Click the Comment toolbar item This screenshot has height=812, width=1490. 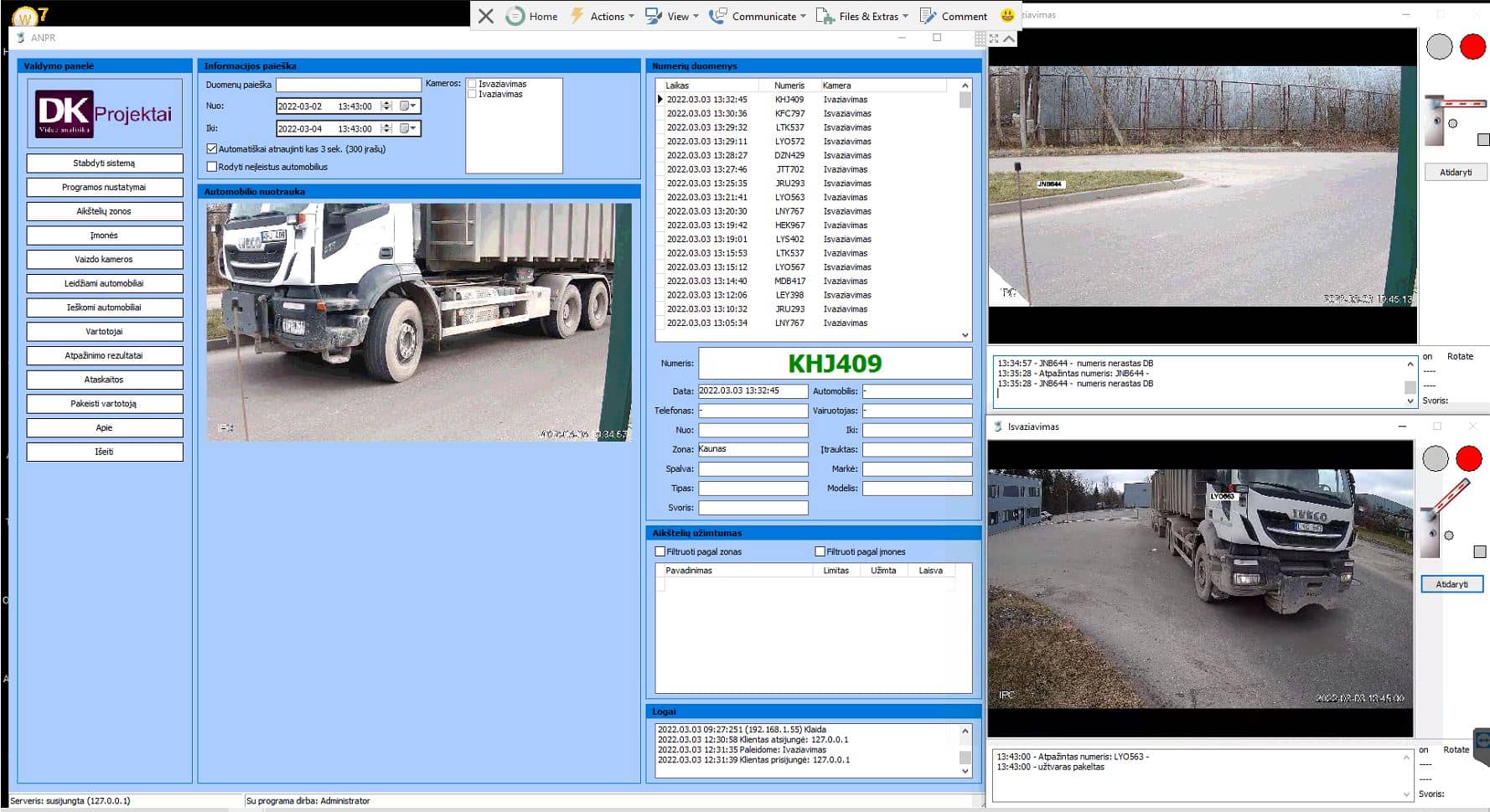coord(954,16)
